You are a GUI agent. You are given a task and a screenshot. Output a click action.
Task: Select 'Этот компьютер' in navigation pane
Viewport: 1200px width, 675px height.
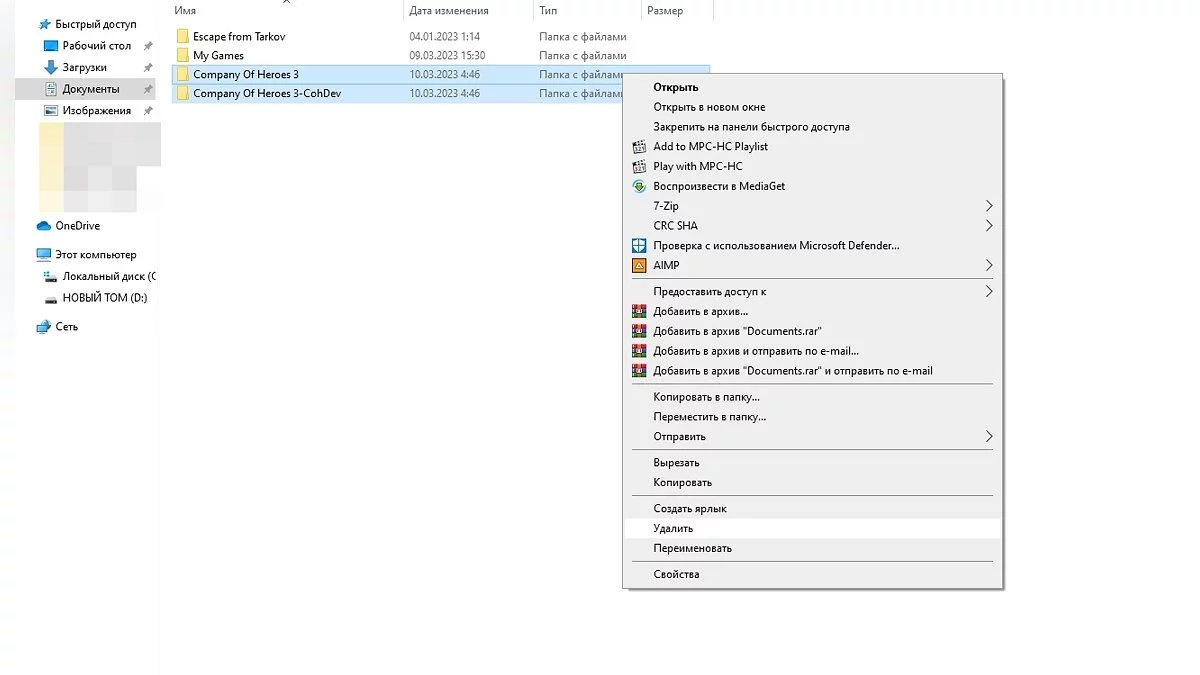point(96,255)
